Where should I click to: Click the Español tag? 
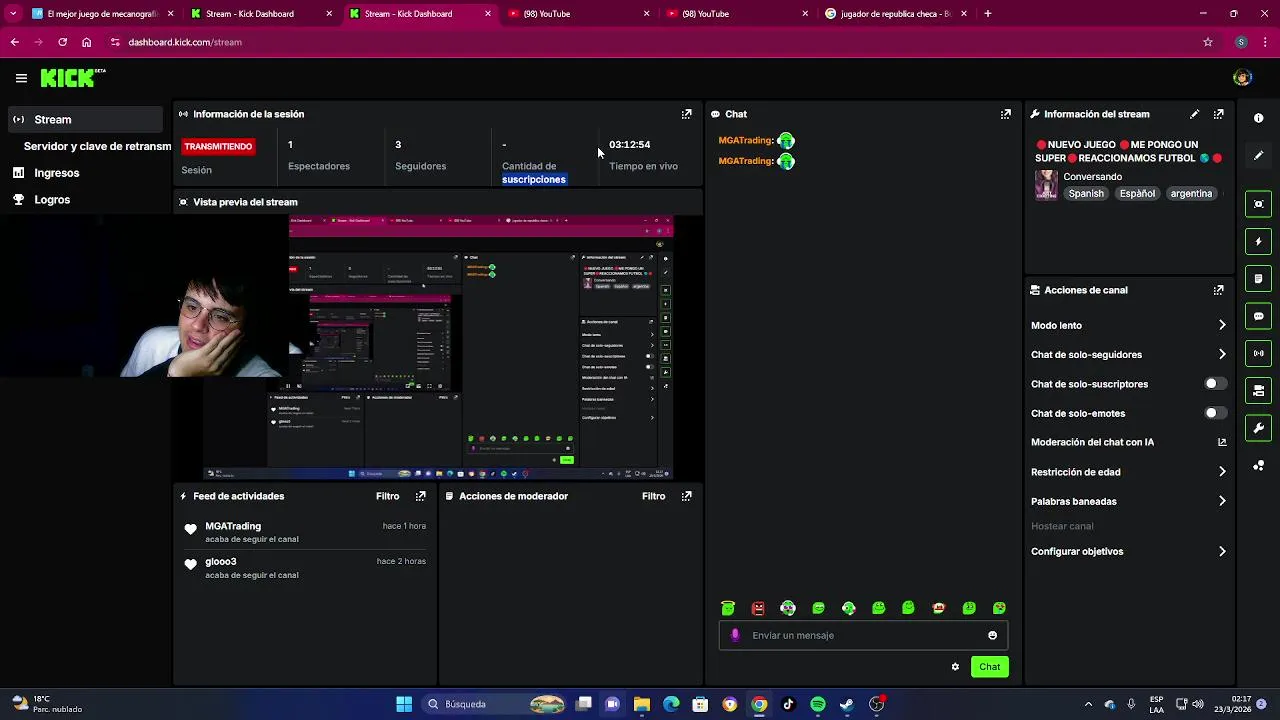coord(1137,194)
